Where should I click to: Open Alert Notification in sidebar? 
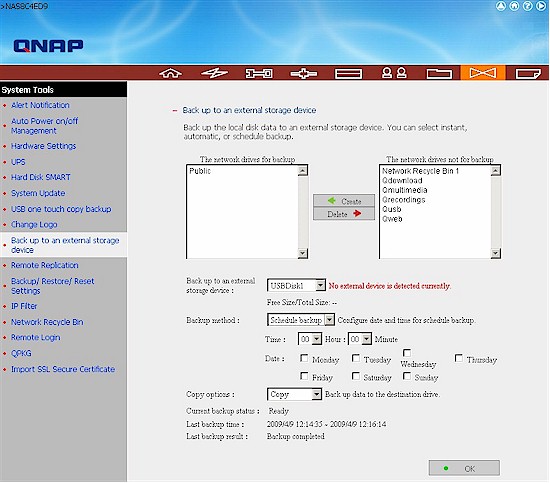40,105
